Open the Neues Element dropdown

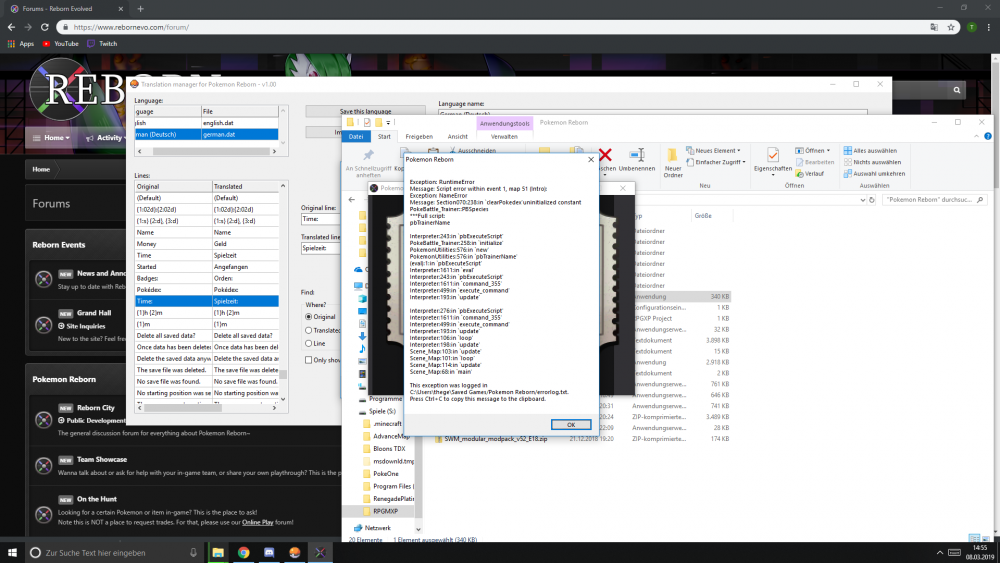[x=714, y=150]
